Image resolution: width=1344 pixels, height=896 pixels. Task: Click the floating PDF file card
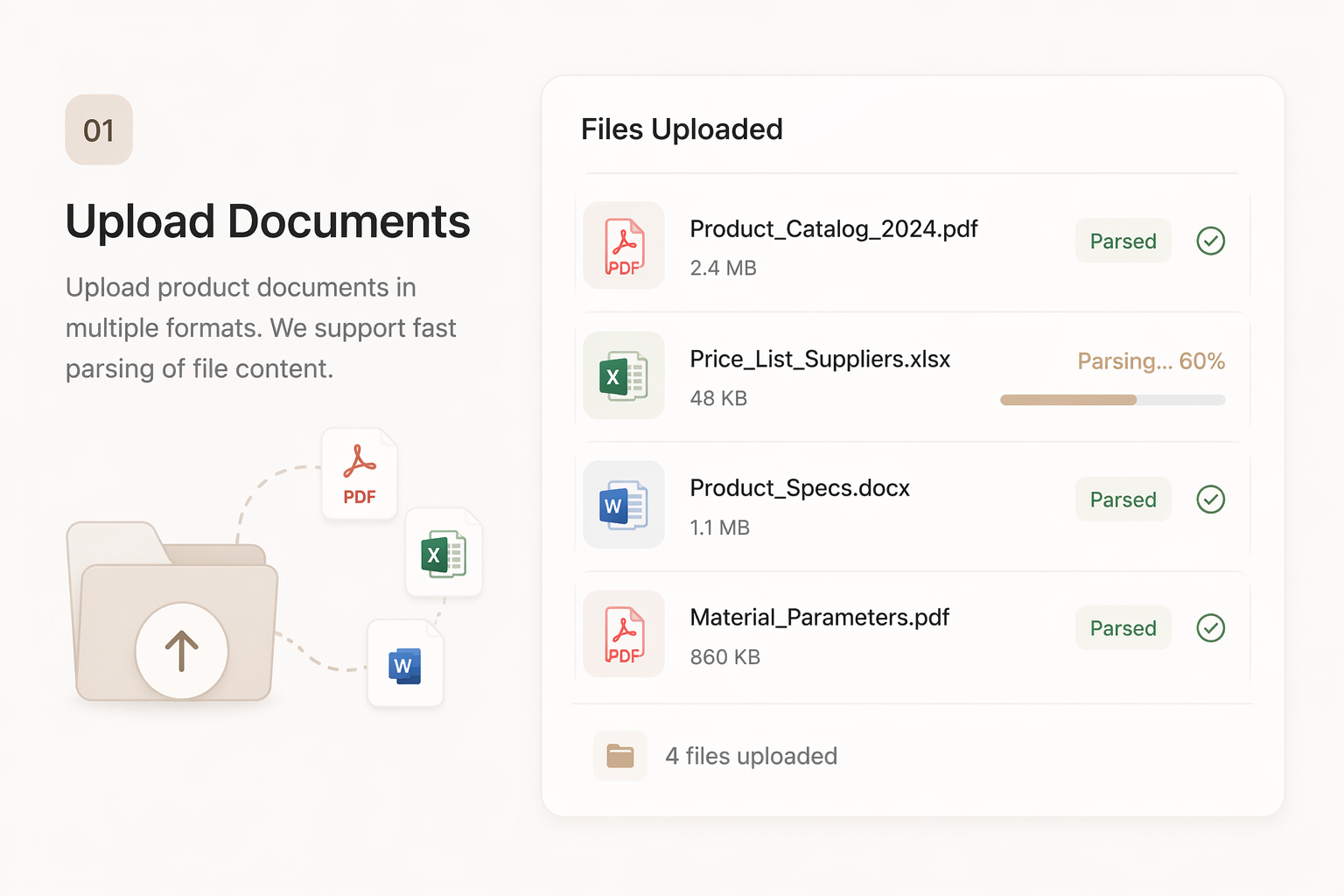360,474
